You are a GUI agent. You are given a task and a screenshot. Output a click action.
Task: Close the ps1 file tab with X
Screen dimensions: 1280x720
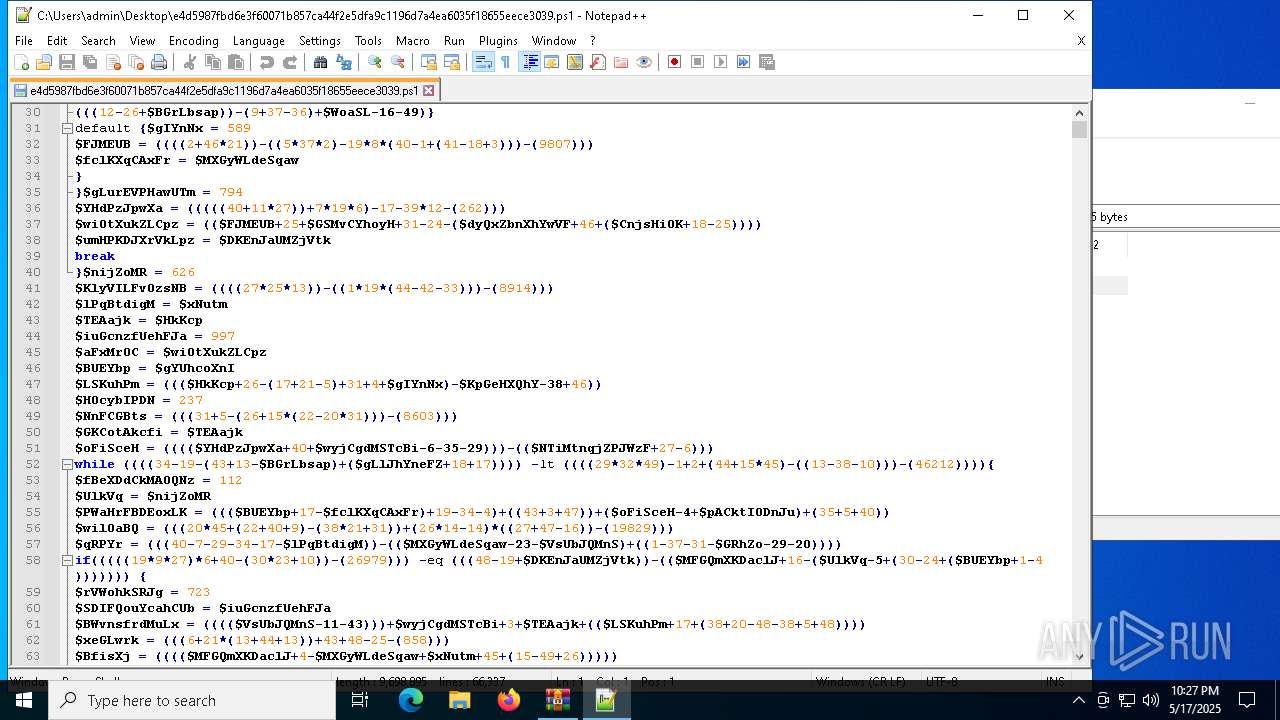click(428, 90)
